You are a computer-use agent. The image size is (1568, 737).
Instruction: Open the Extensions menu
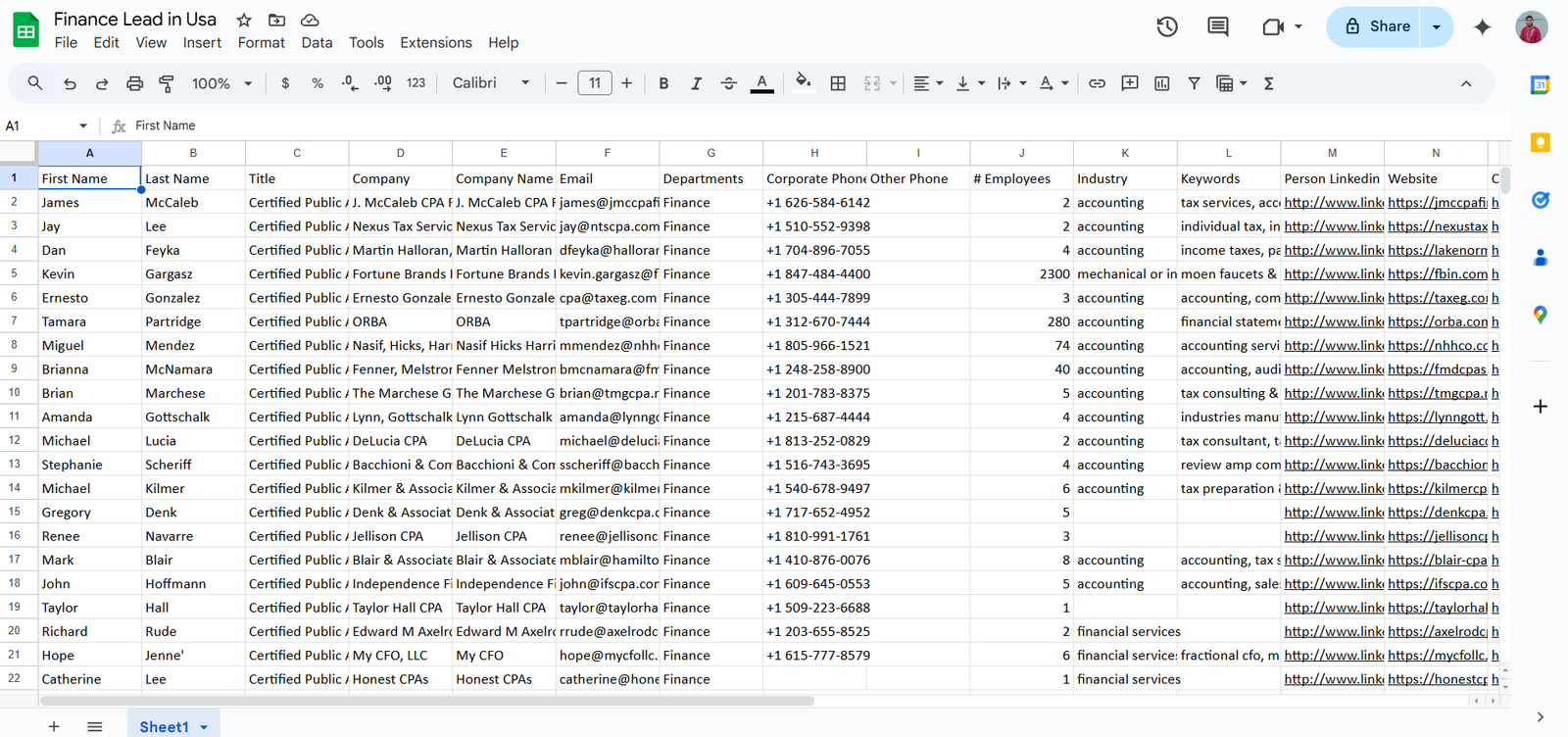[x=436, y=42]
